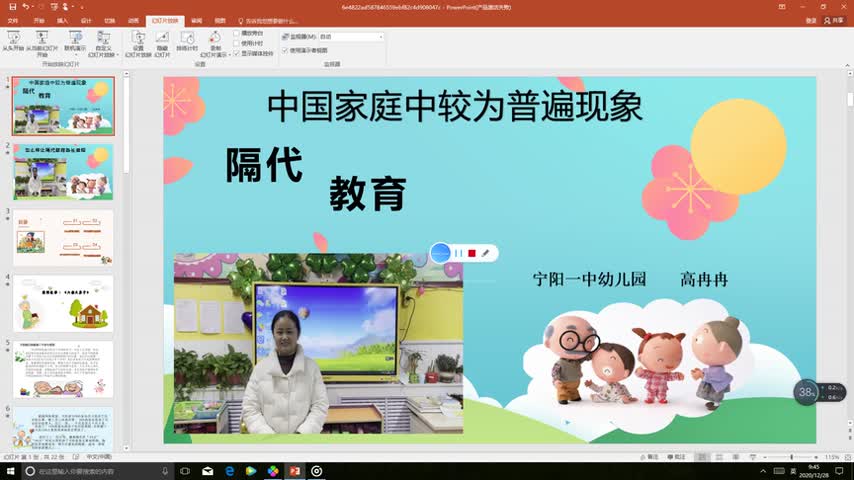The height and width of the screenshot is (480, 854).
Task: Switch to the Design (设计) tab
Action: (86, 20)
